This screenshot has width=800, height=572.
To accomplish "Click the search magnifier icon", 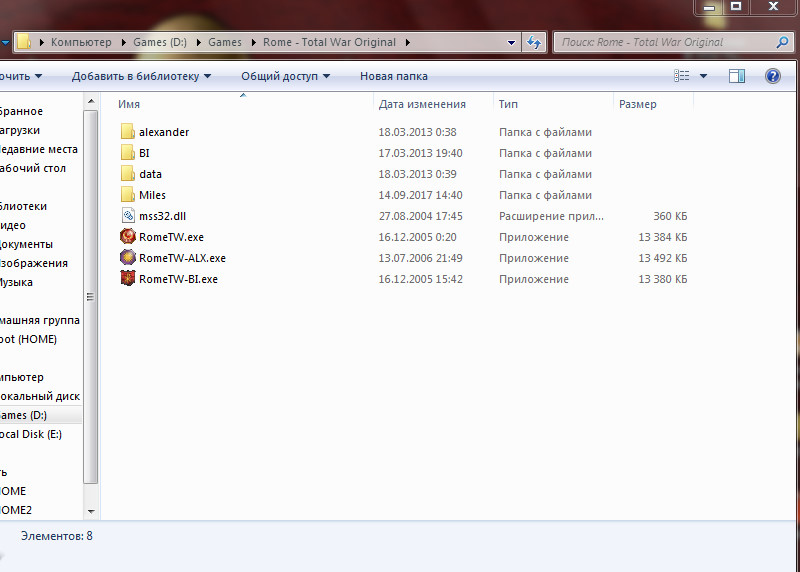I will tap(783, 43).
